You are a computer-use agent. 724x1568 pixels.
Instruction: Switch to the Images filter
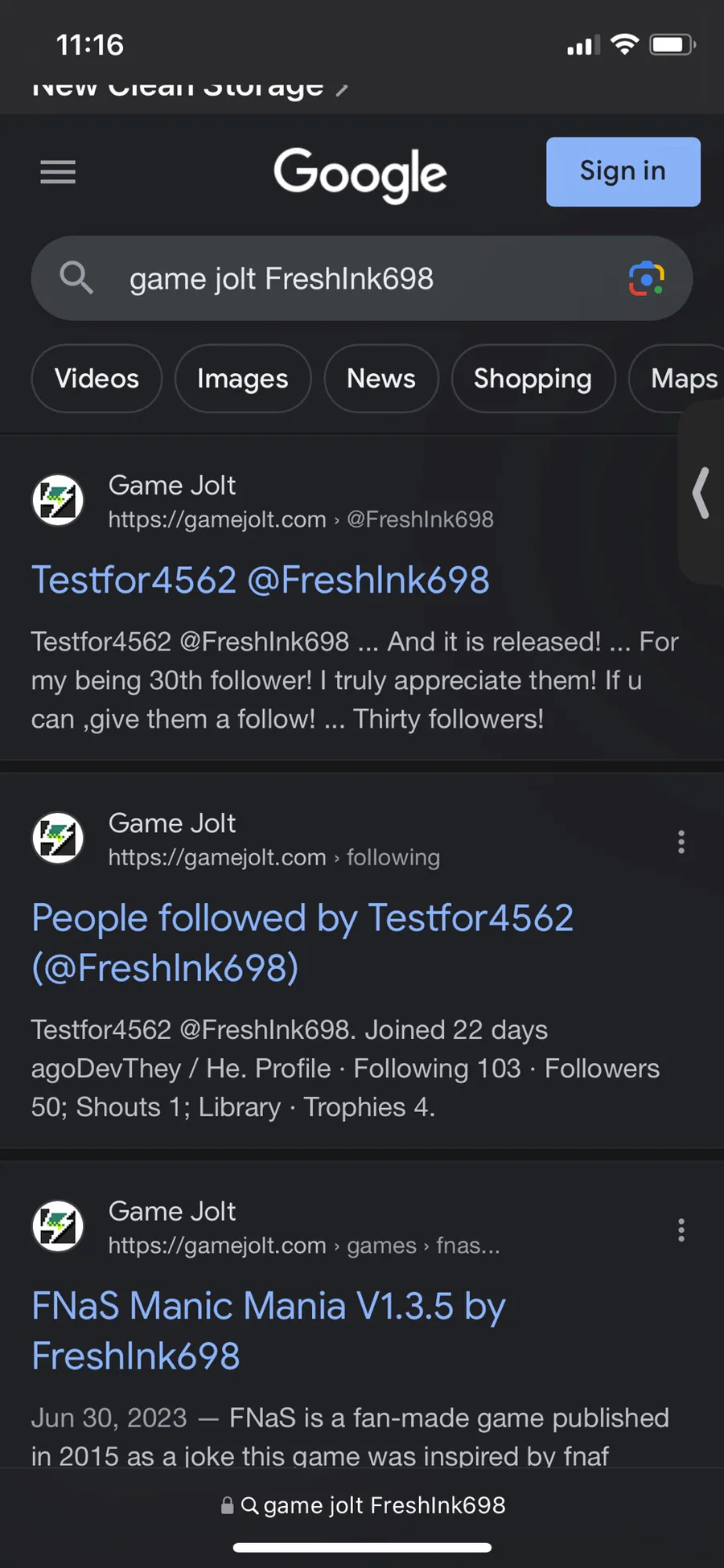tap(242, 379)
